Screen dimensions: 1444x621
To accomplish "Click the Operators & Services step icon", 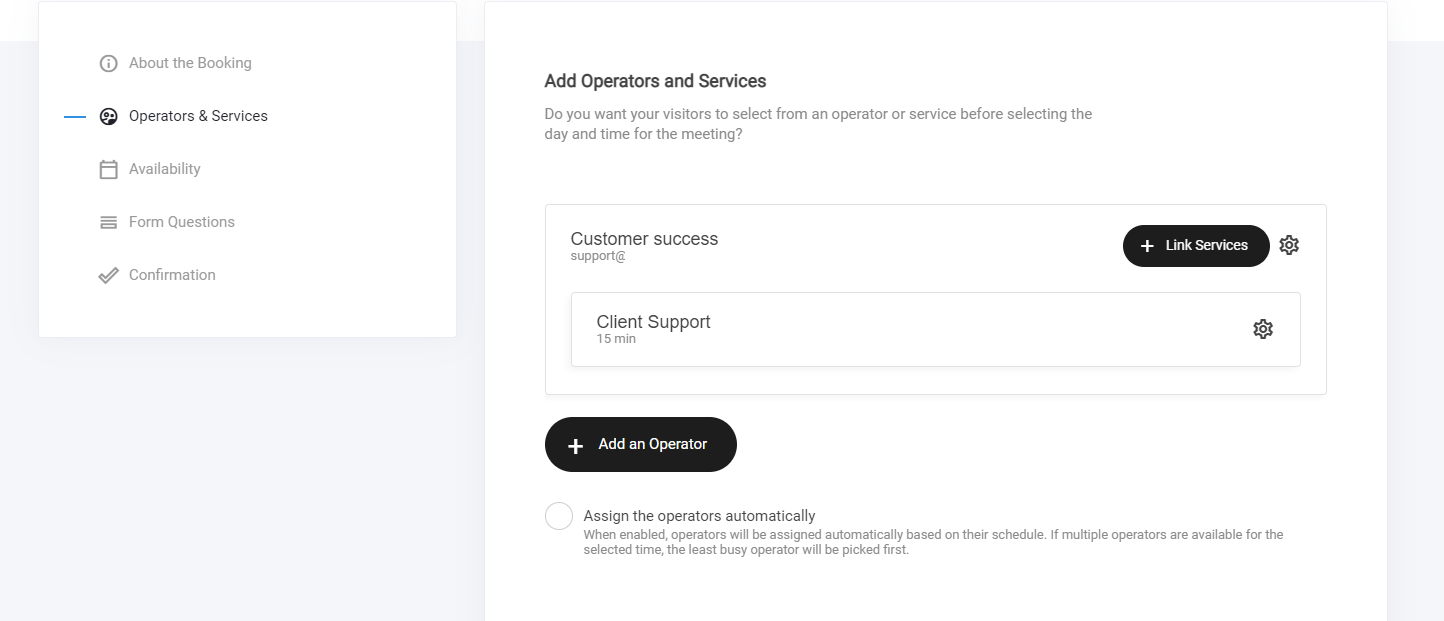I will [109, 117].
